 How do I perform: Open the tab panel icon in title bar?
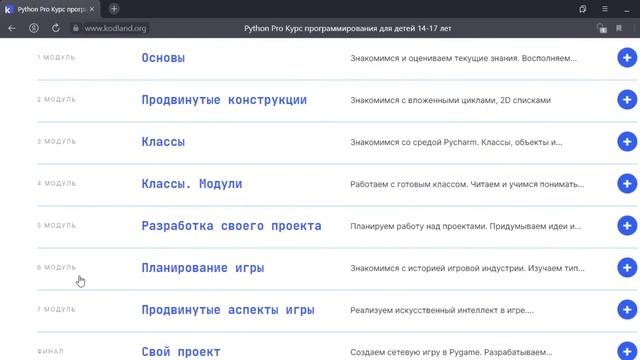[x=582, y=9]
